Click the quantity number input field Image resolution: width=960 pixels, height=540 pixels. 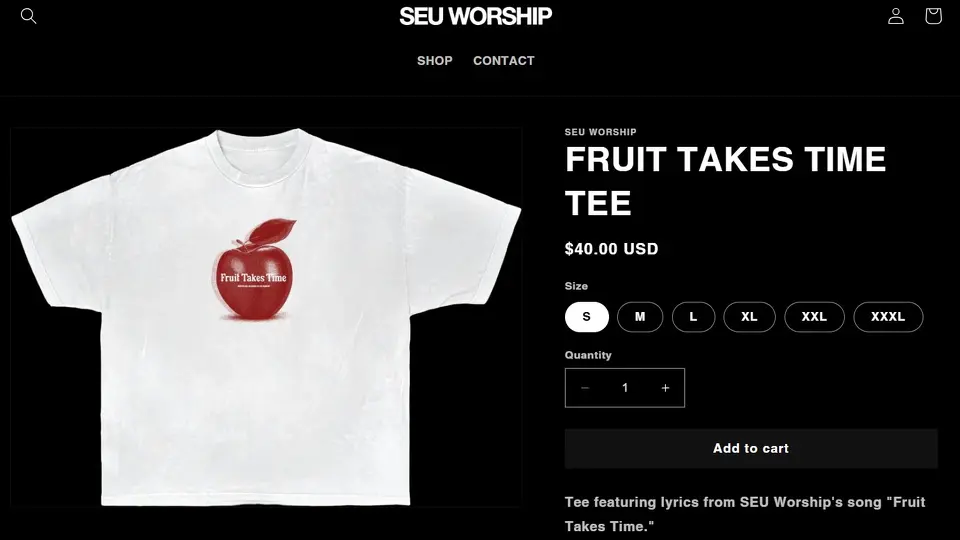pyautogui.click(x=625, y=388)
